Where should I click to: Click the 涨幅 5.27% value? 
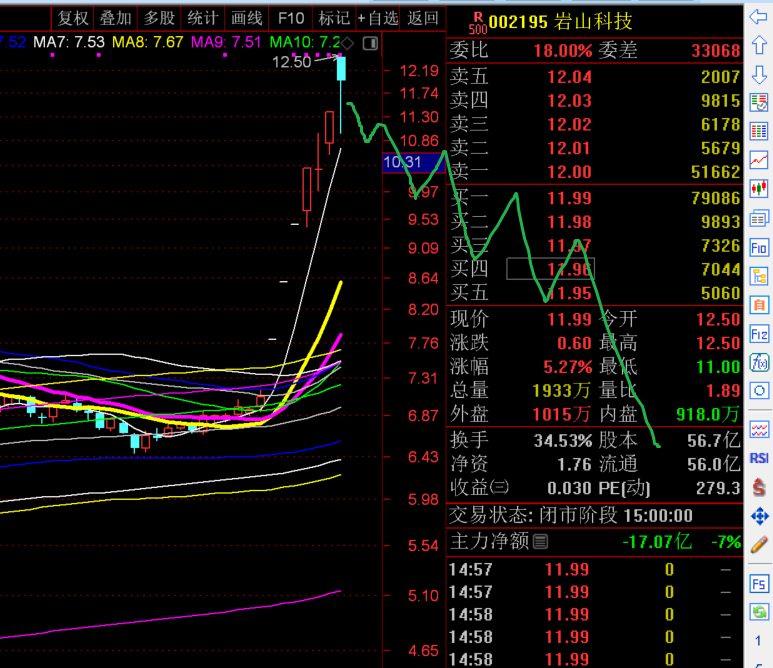[567, 367]
